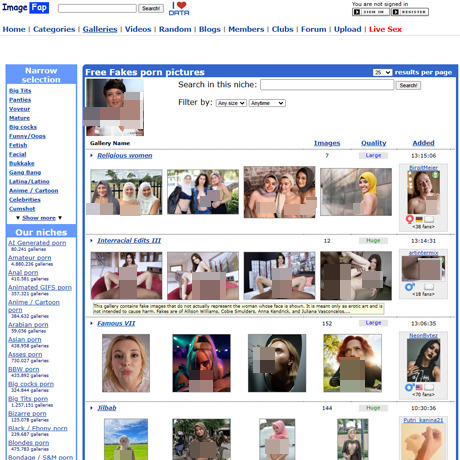This screenshot has height=460, width=460.
Task: Click the German flag icon under BirgitMeier
Action: point(419,219)
